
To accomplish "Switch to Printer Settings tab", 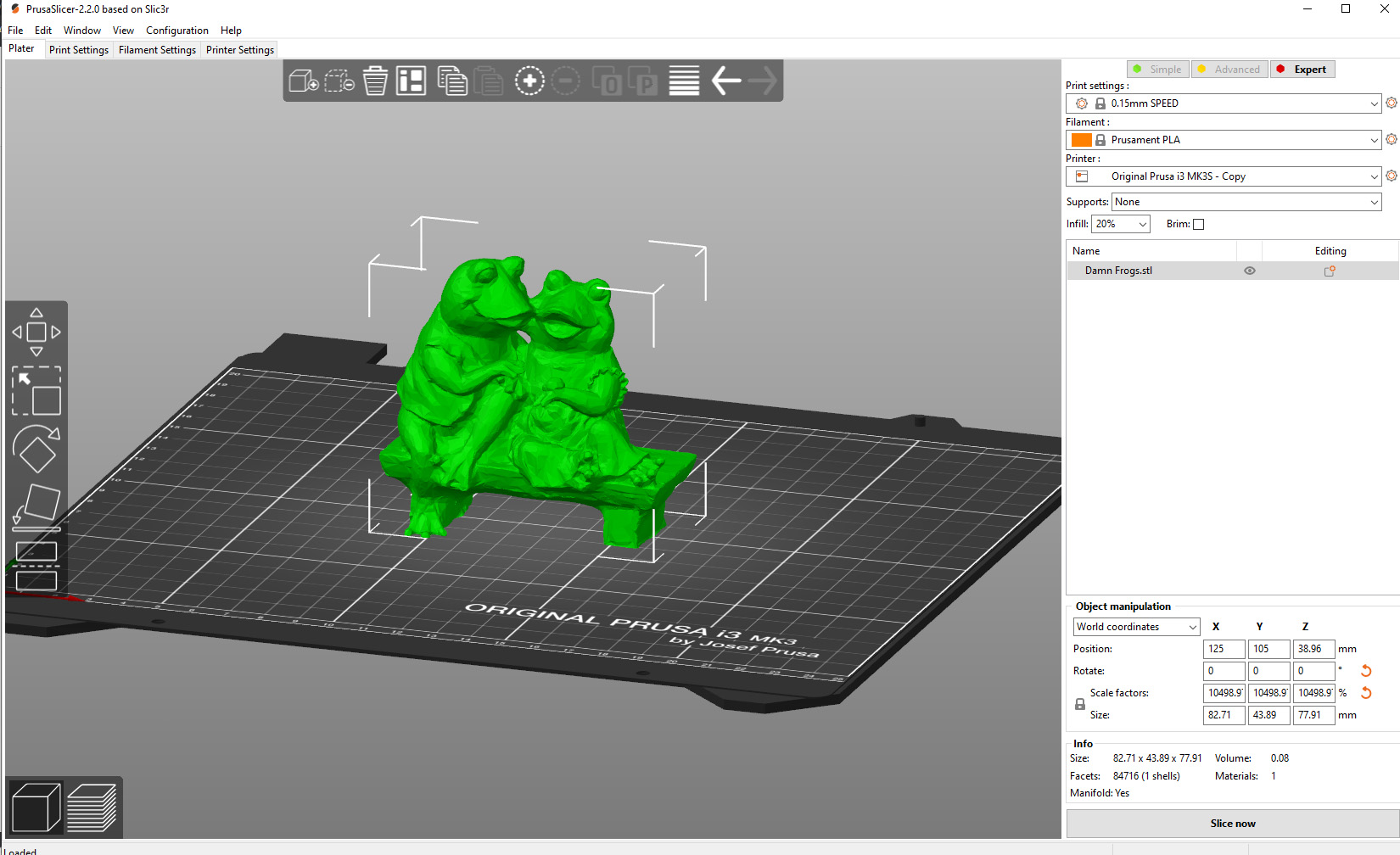I will [240, 50].
